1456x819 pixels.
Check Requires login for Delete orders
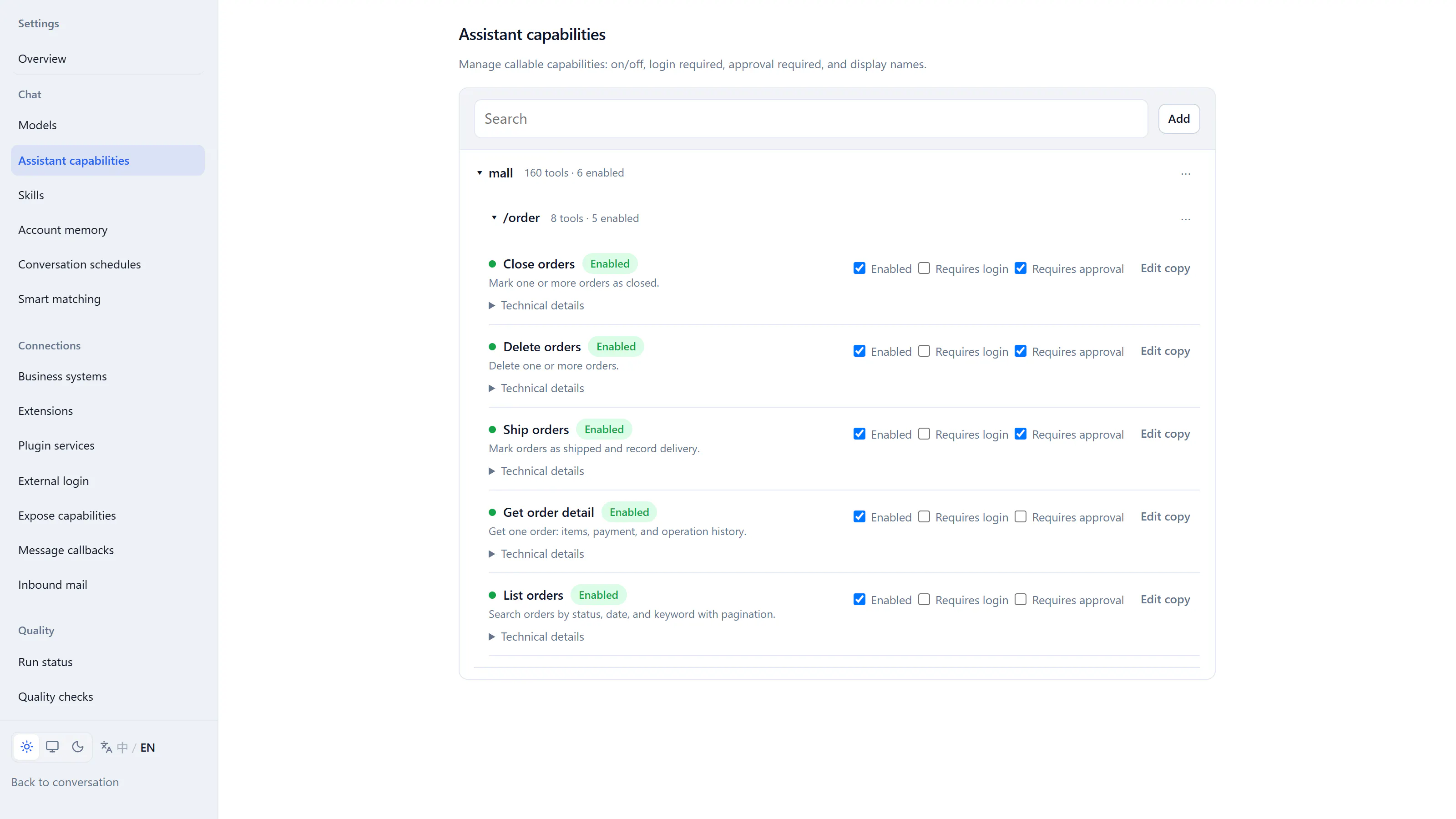click(x=924, y=351)
